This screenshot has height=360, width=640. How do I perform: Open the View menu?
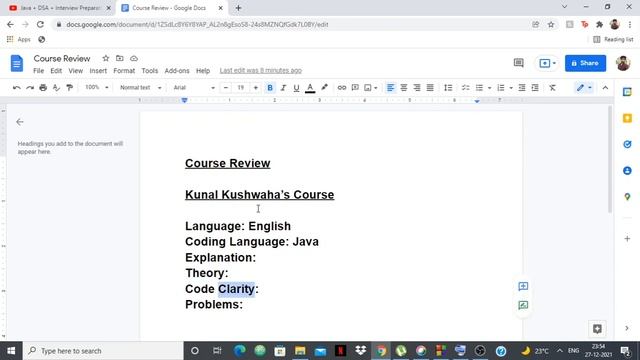pyautogui.click(x=76, y=71)
